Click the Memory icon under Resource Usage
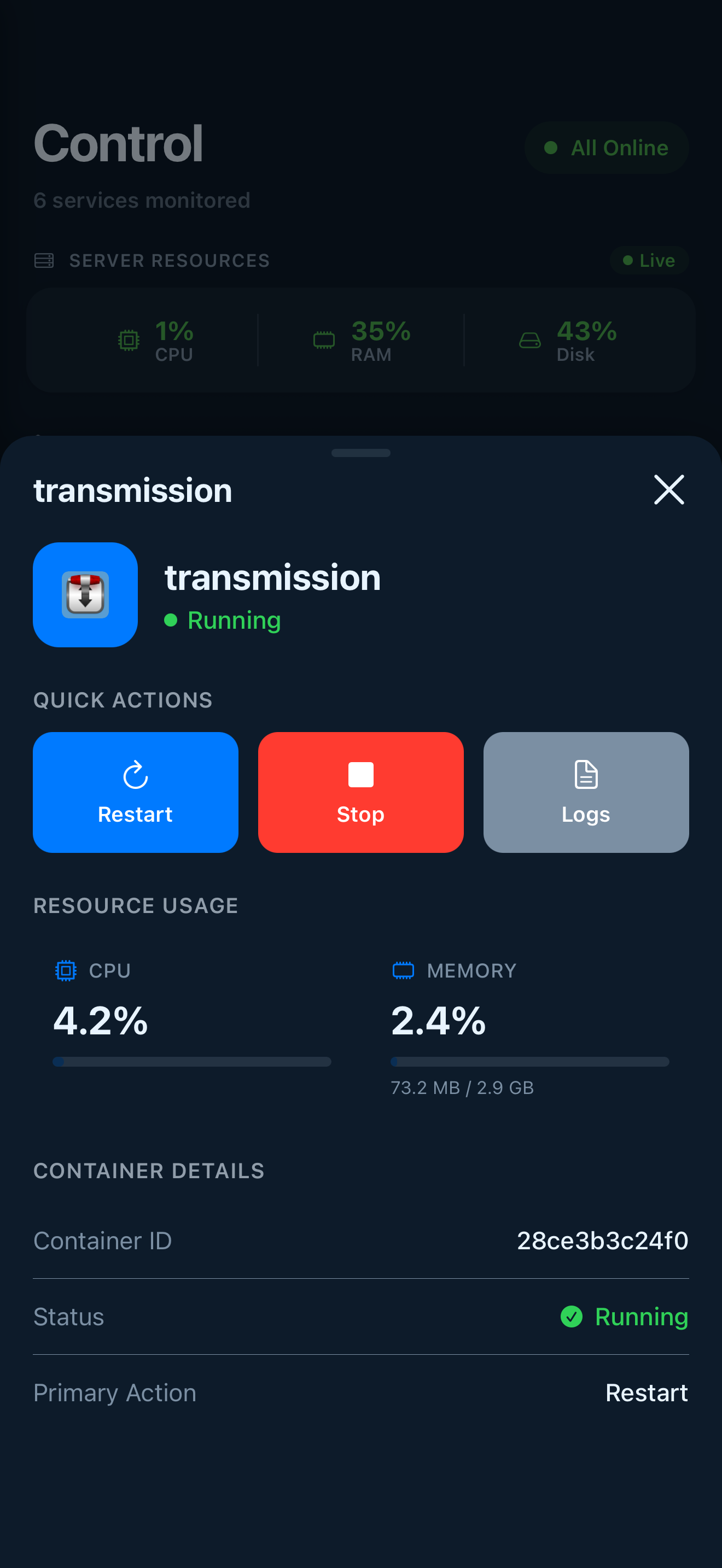 coord(404,970)
